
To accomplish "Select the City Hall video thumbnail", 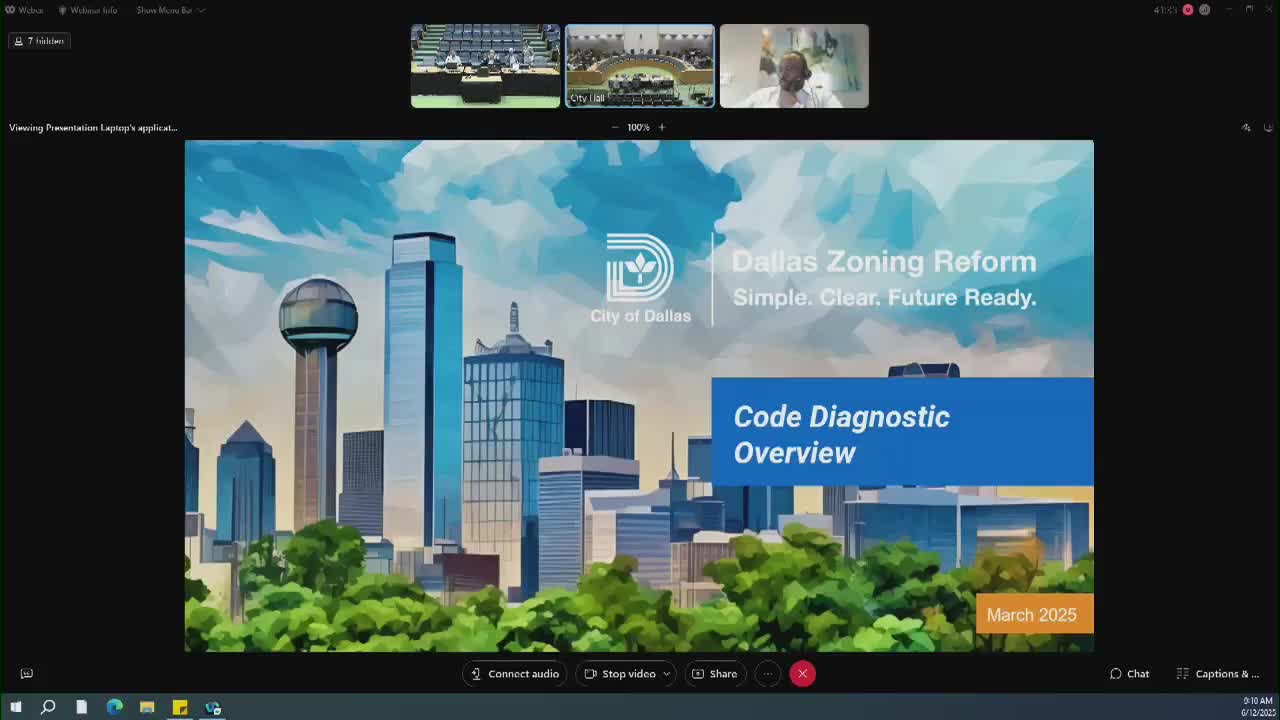I will click(640, 66).
